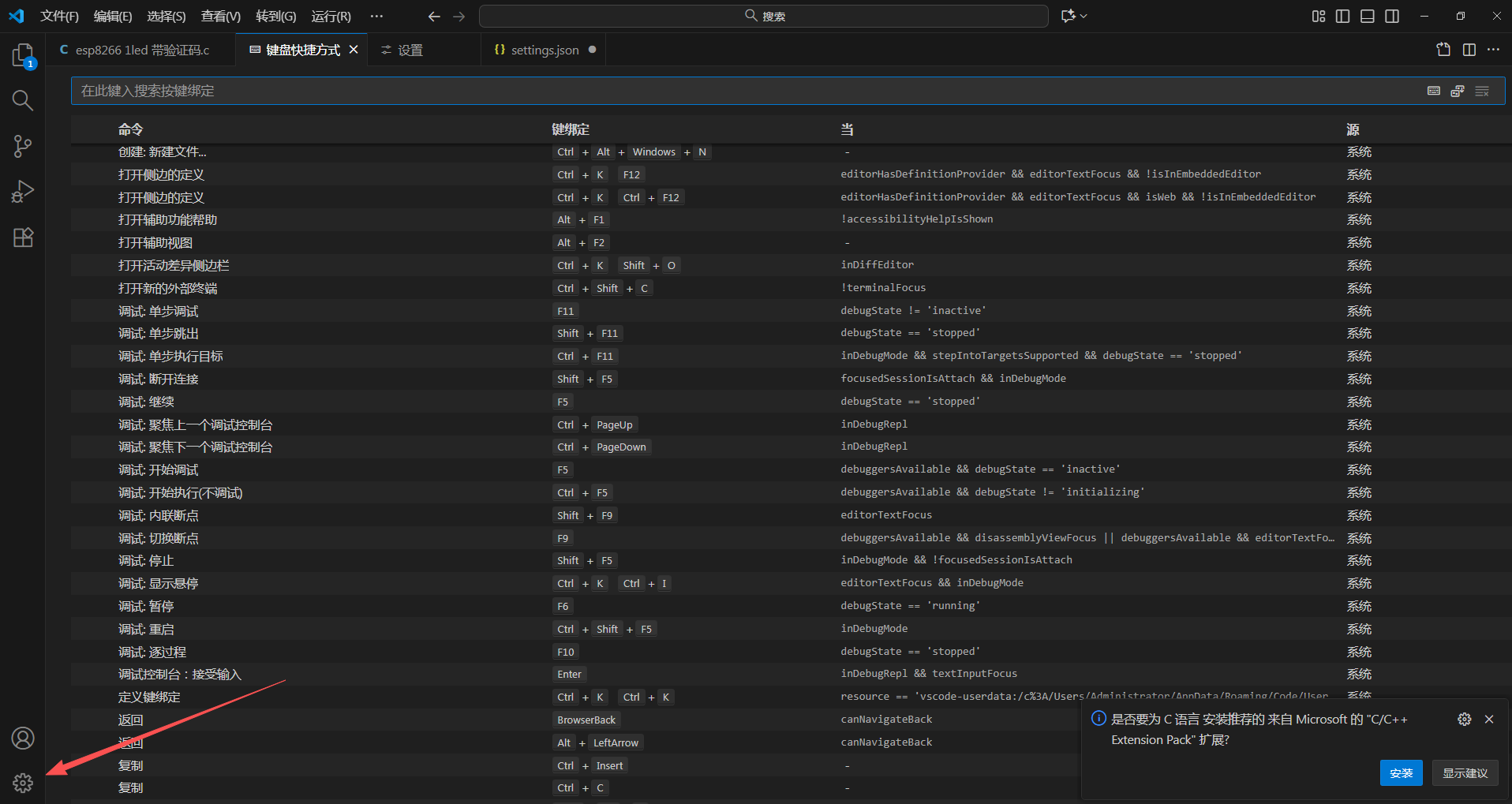This screenshot has width=1512, height=804.
Task: Select the 调试: 逐过程 command row
Action: click(x=788, y=653)
